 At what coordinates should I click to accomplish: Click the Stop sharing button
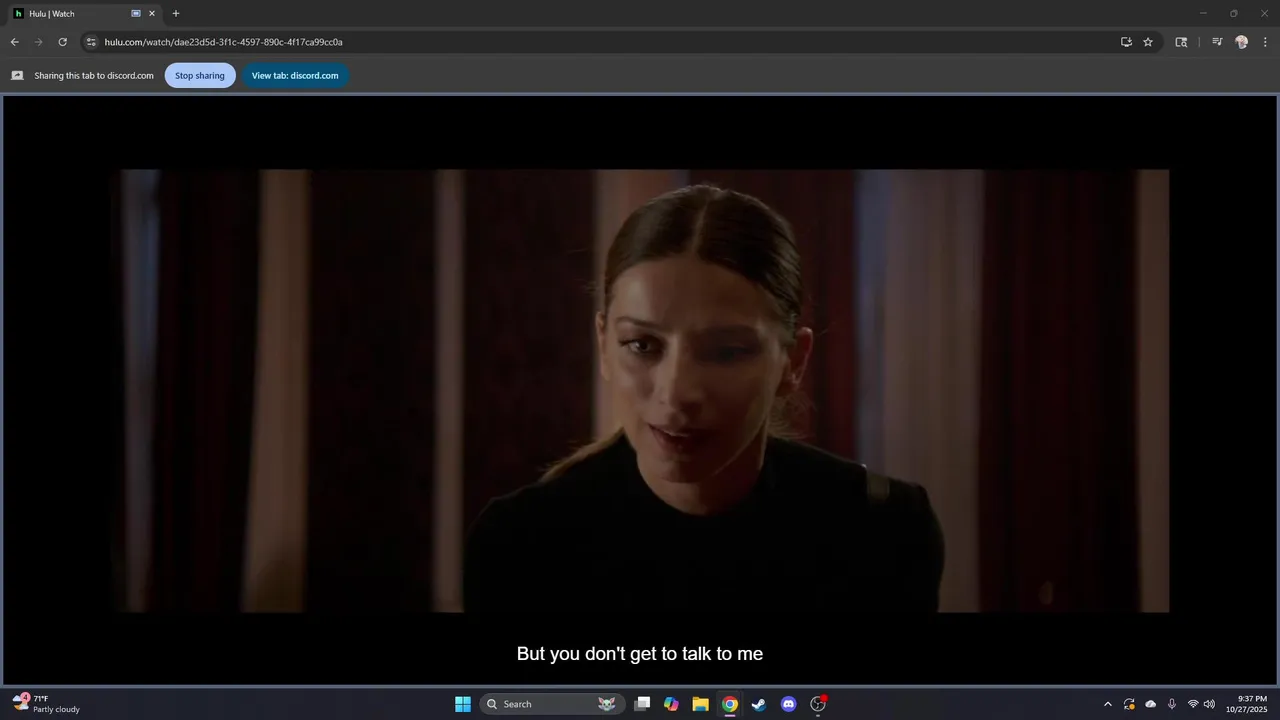[x=200, y=76]
